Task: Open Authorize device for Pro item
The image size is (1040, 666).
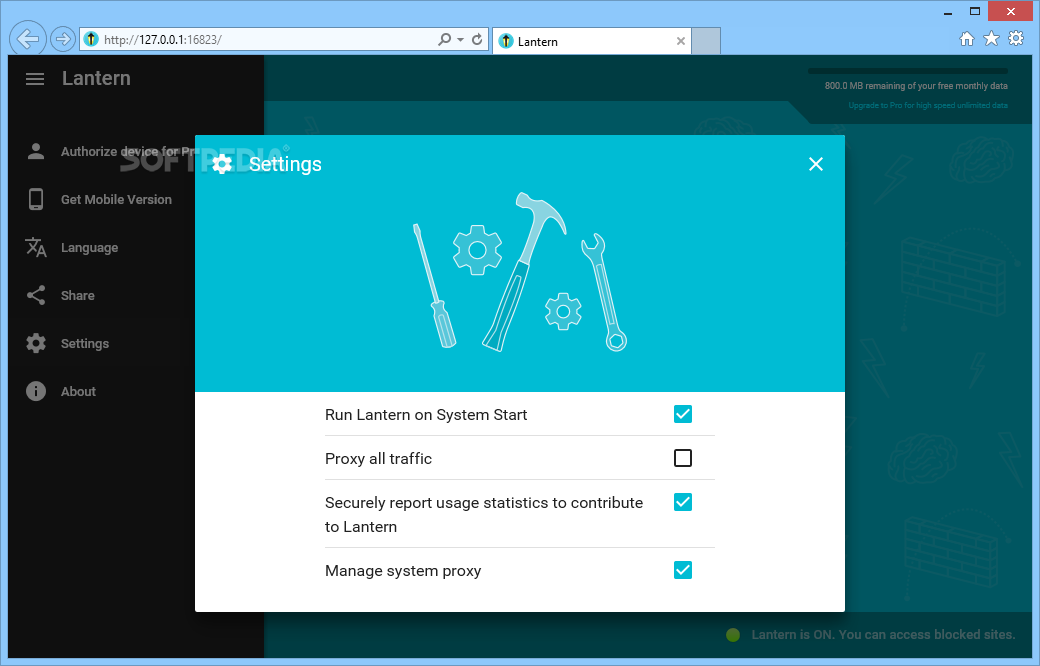Action: point(127,152)
